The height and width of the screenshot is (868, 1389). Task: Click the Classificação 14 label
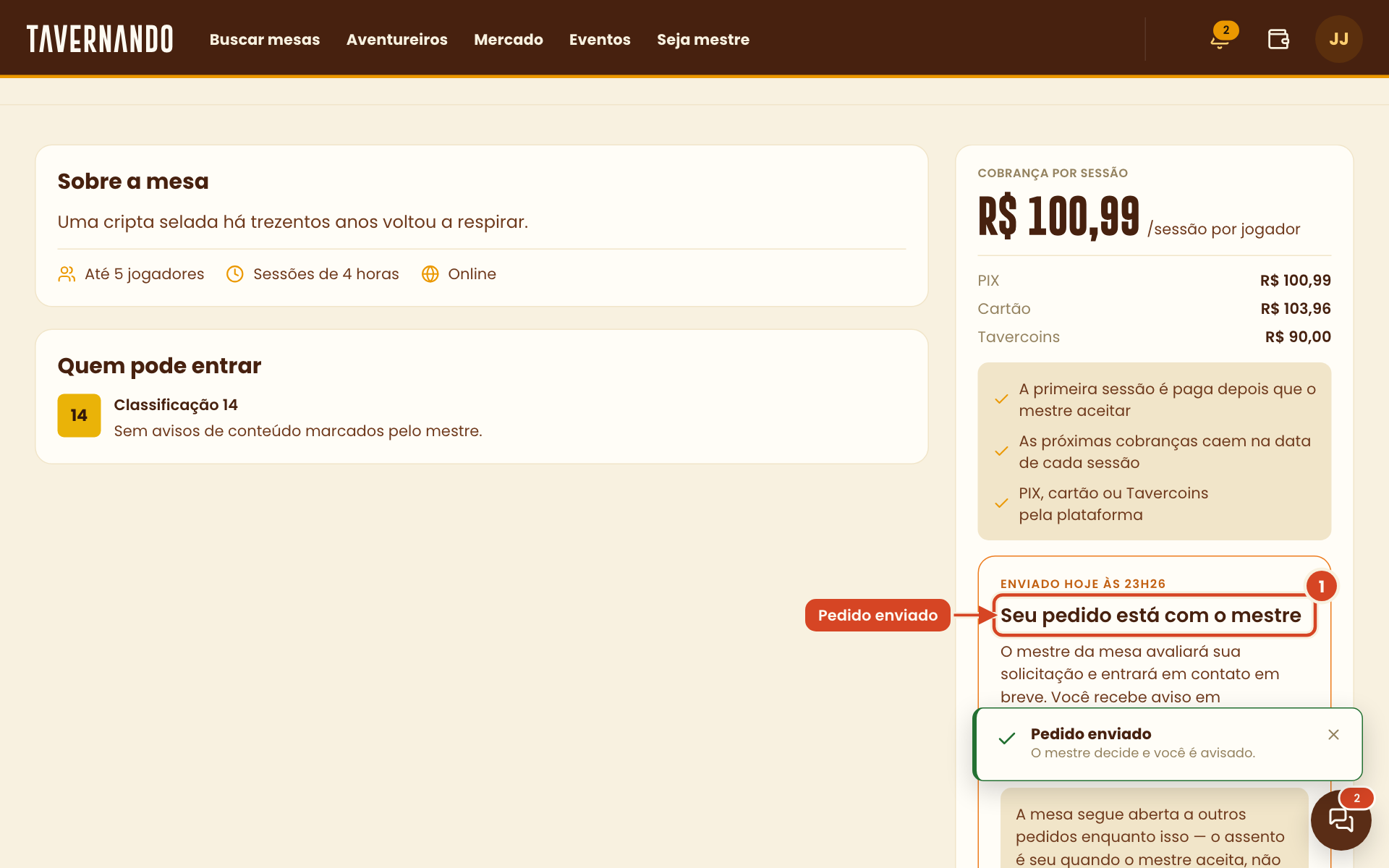coord(176,405)
